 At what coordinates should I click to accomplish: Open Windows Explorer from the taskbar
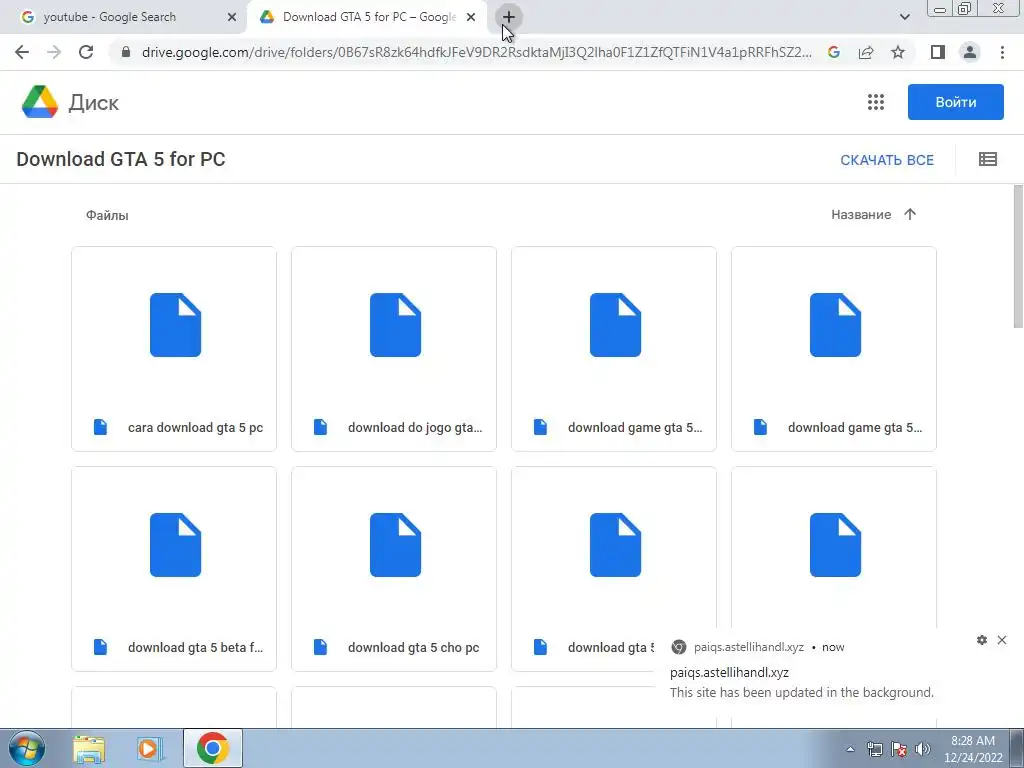(x=89, y=748)
